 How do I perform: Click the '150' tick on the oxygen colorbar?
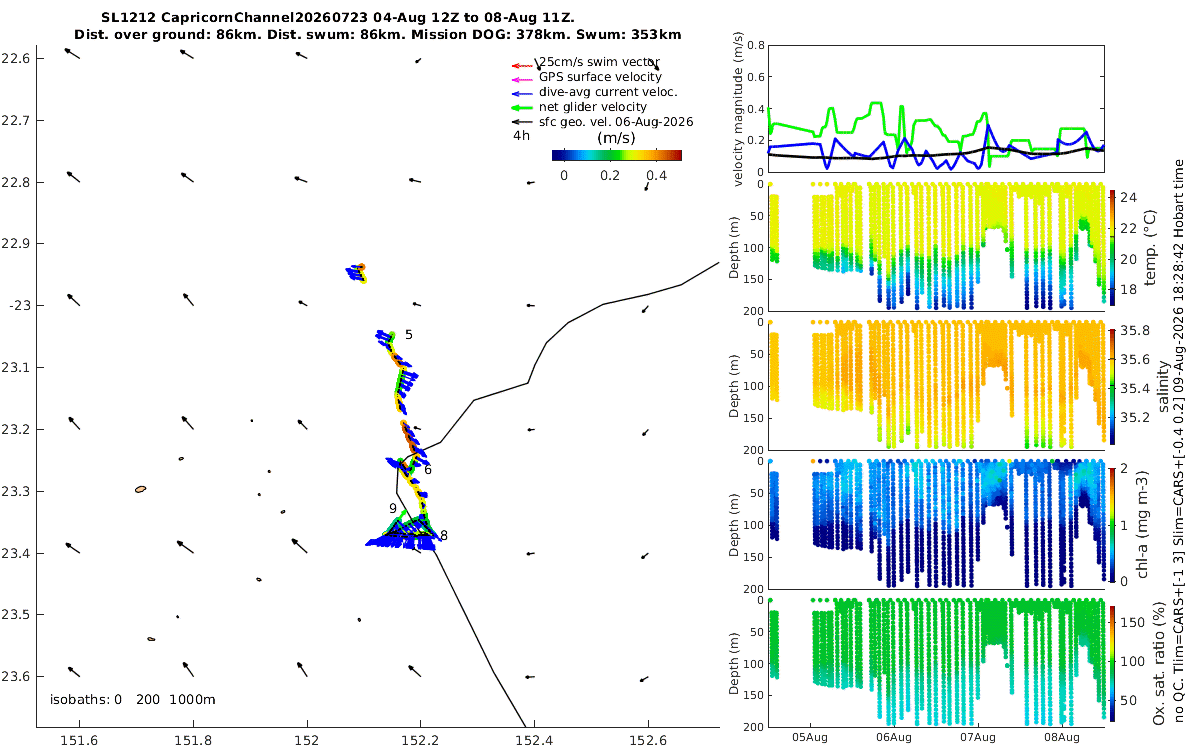1131,622
